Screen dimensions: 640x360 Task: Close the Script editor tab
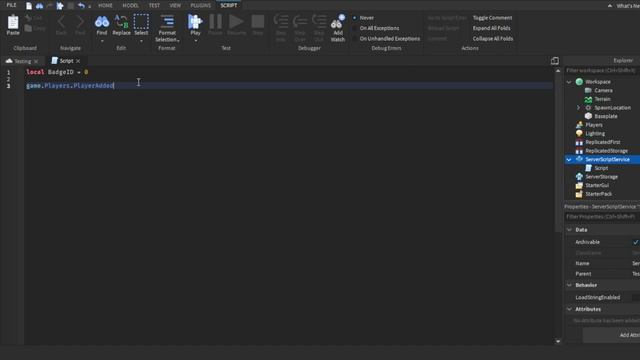78,61
